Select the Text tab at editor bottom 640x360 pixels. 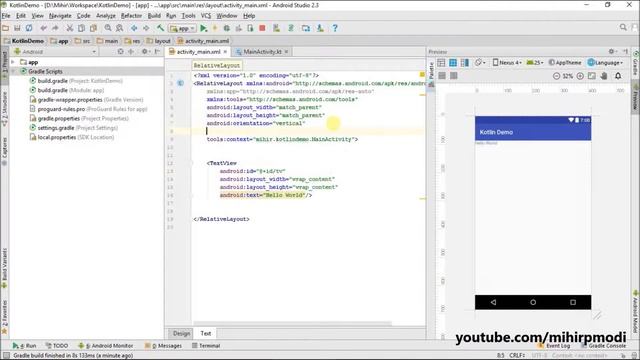pyautogui.click(x=206, y=333)
